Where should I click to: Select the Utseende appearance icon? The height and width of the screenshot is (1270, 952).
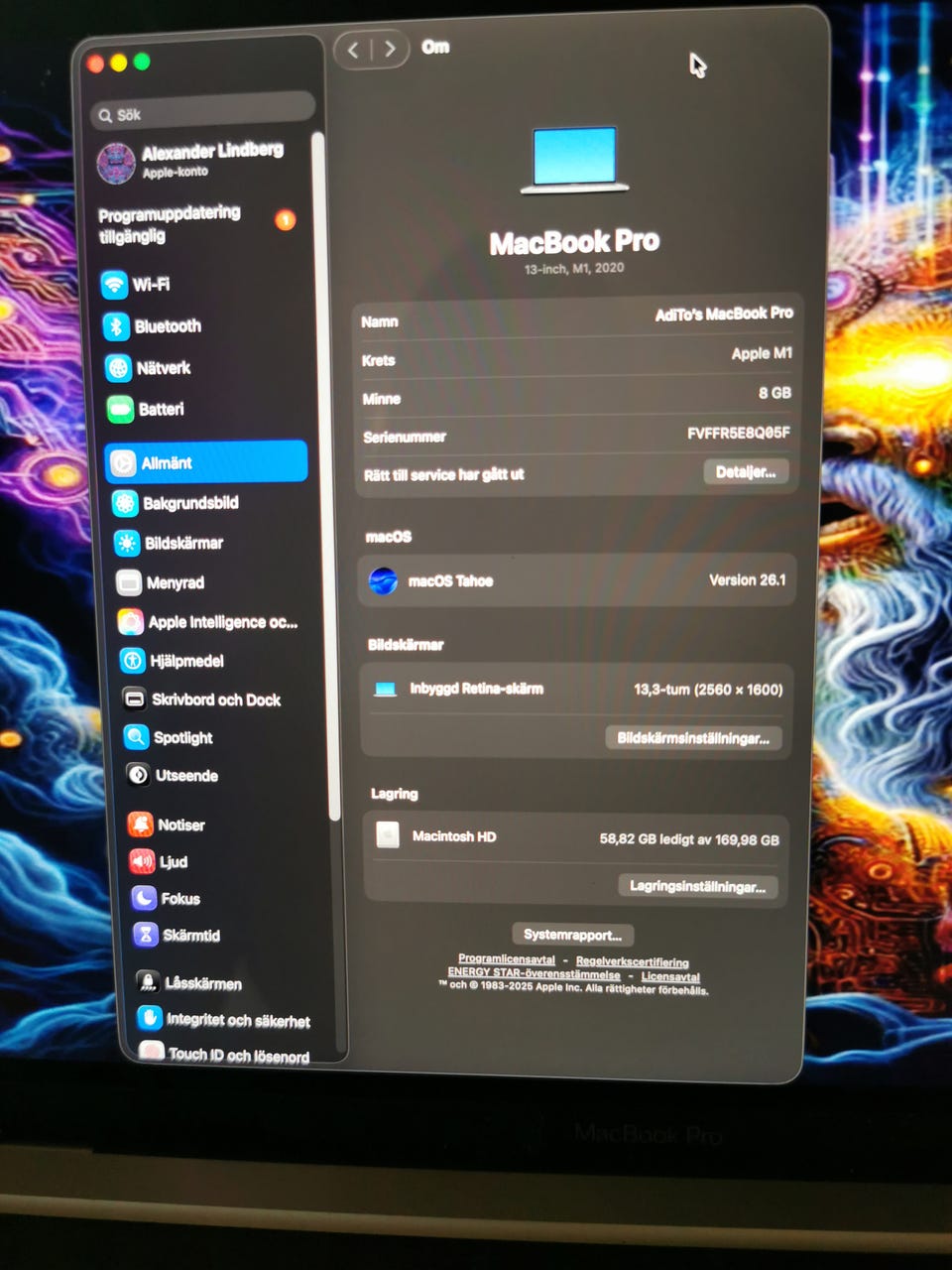[x=139, y=775]
